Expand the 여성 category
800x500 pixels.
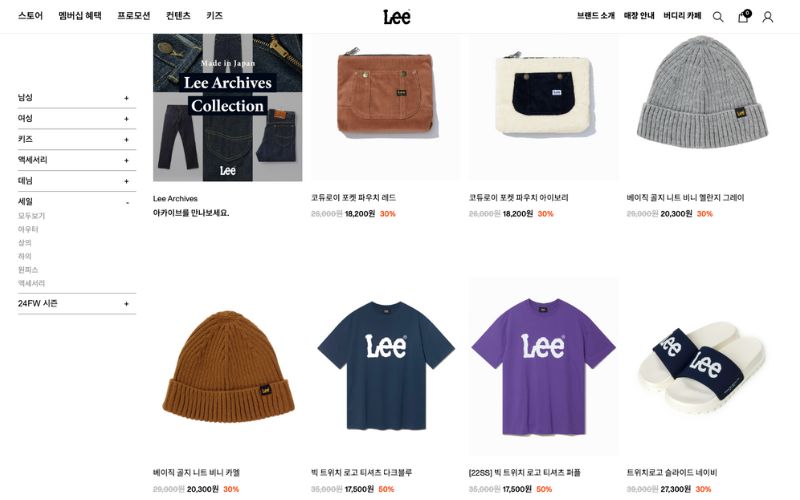[77, 118]
